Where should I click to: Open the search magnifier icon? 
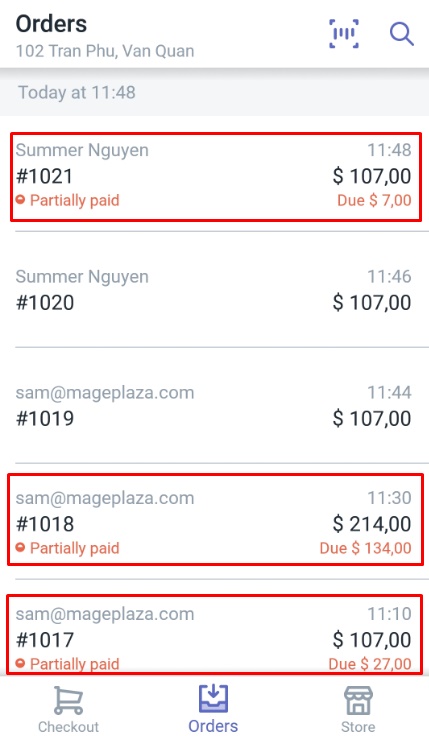click(401, 34)
